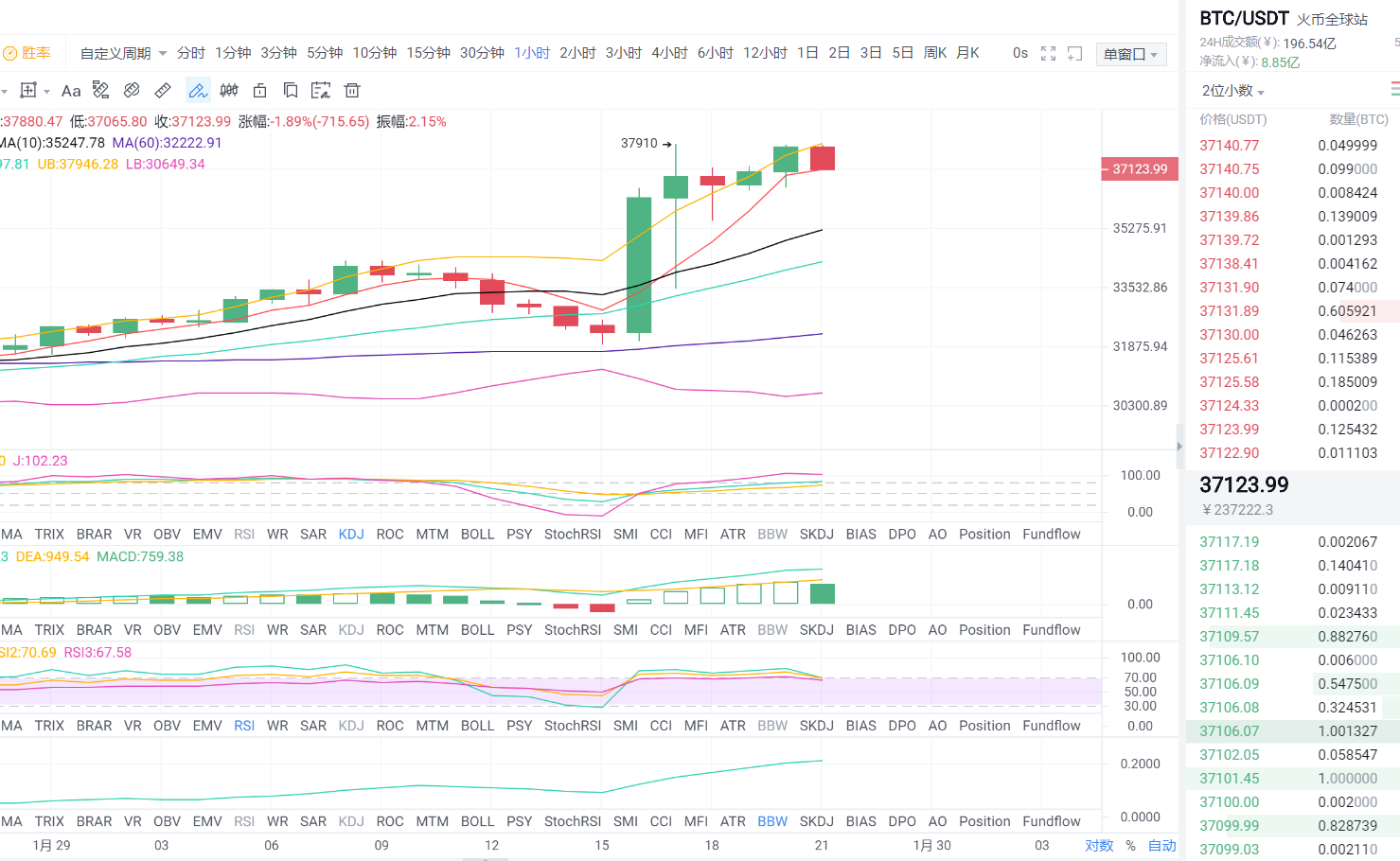The height and width of the screenshot is (861, 1400).
Task: Click the candlestick pattern icon in toolbar
Action: coord(229,91)
